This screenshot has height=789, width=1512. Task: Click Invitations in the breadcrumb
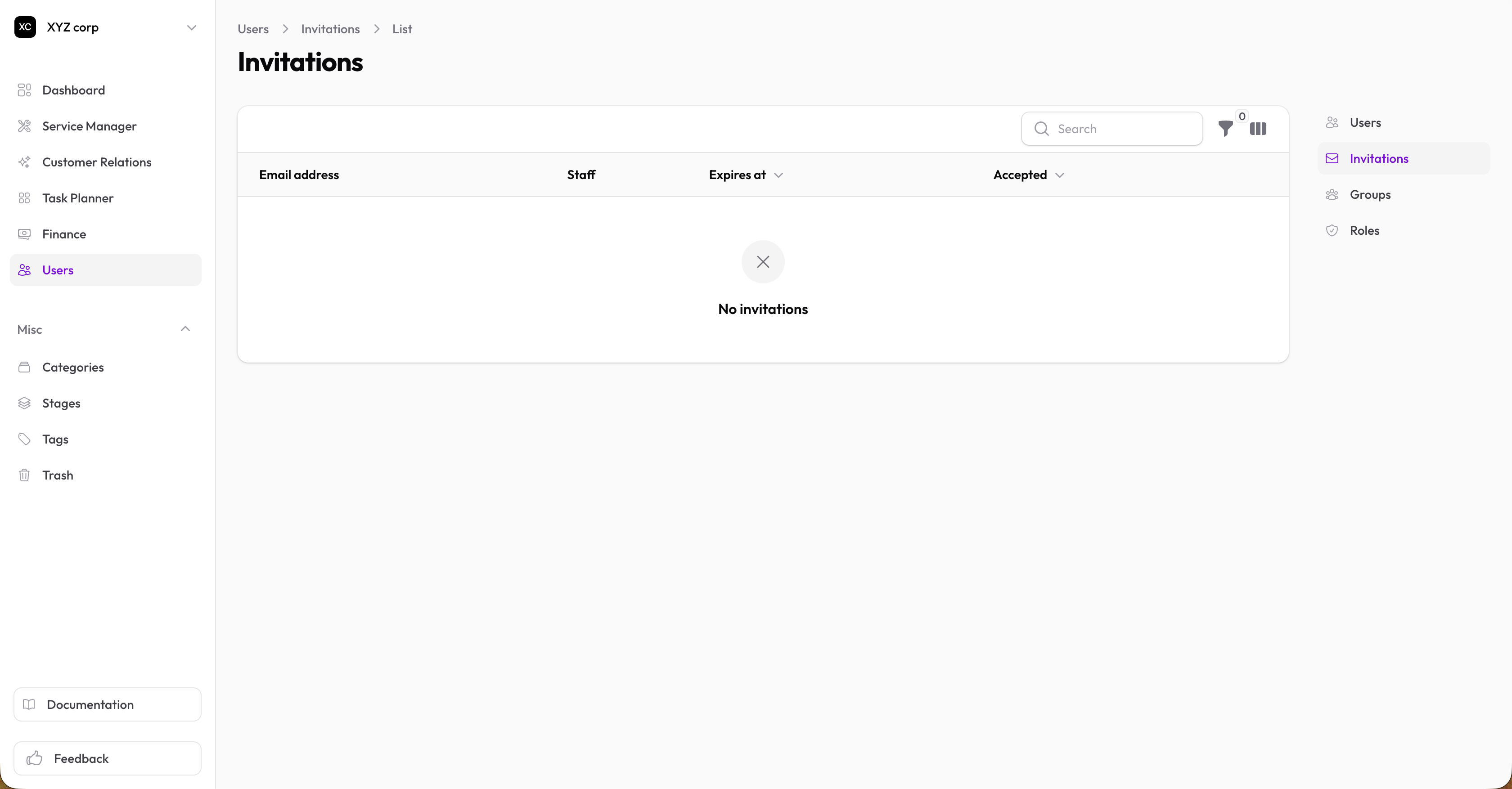pos(330,29)
